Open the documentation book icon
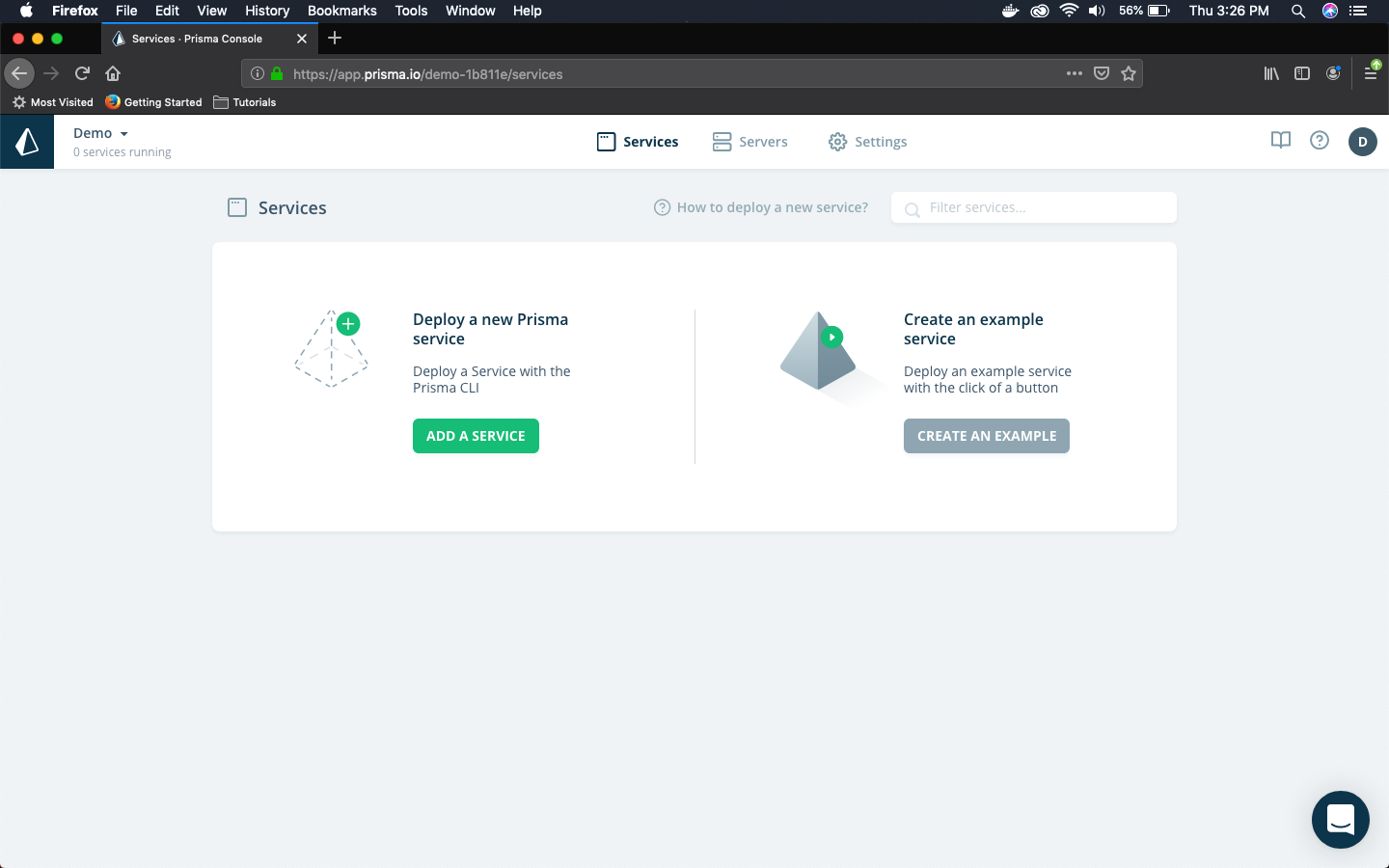 click(1281, 141)
